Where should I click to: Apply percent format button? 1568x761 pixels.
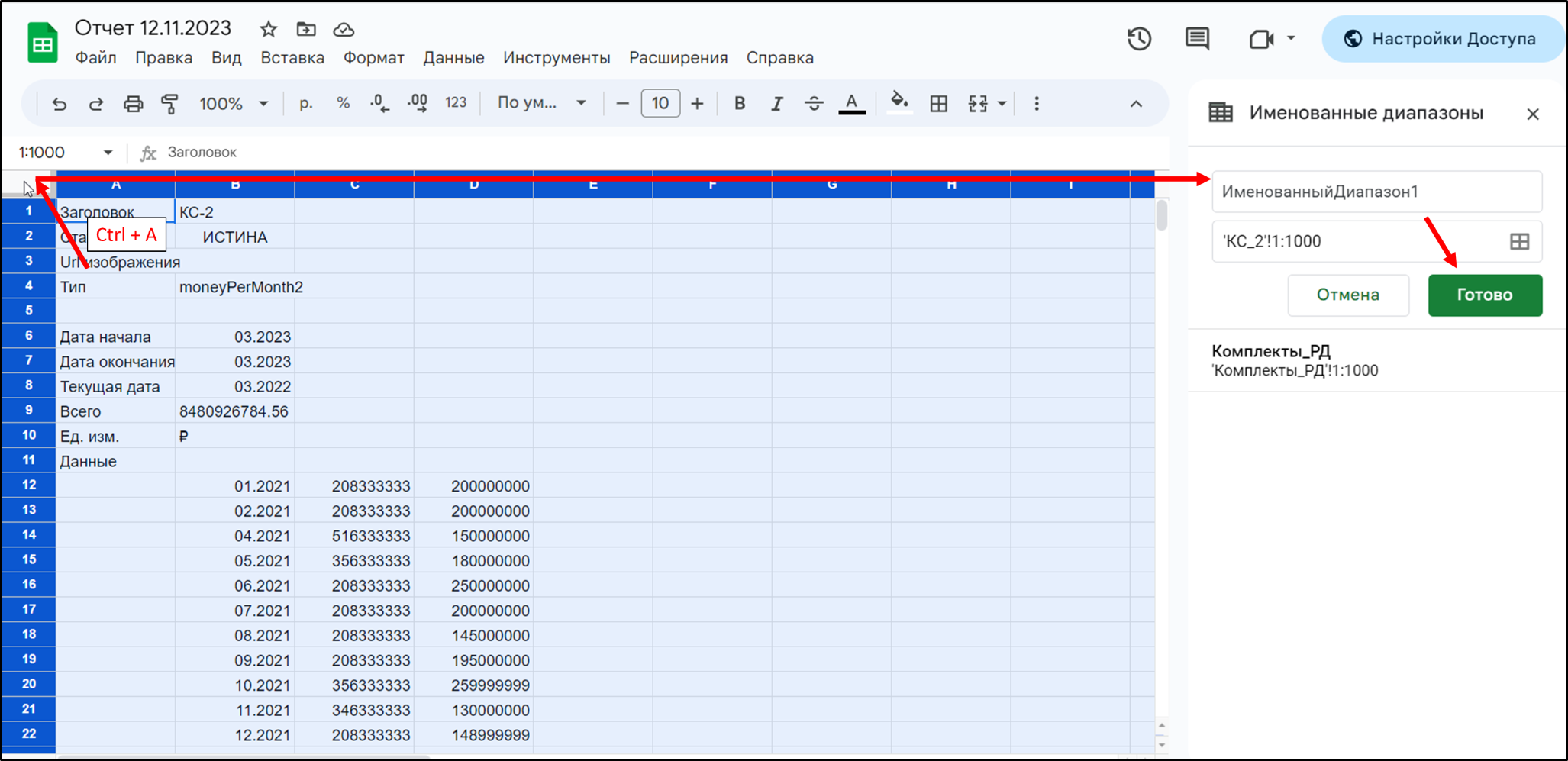(344, 103)
